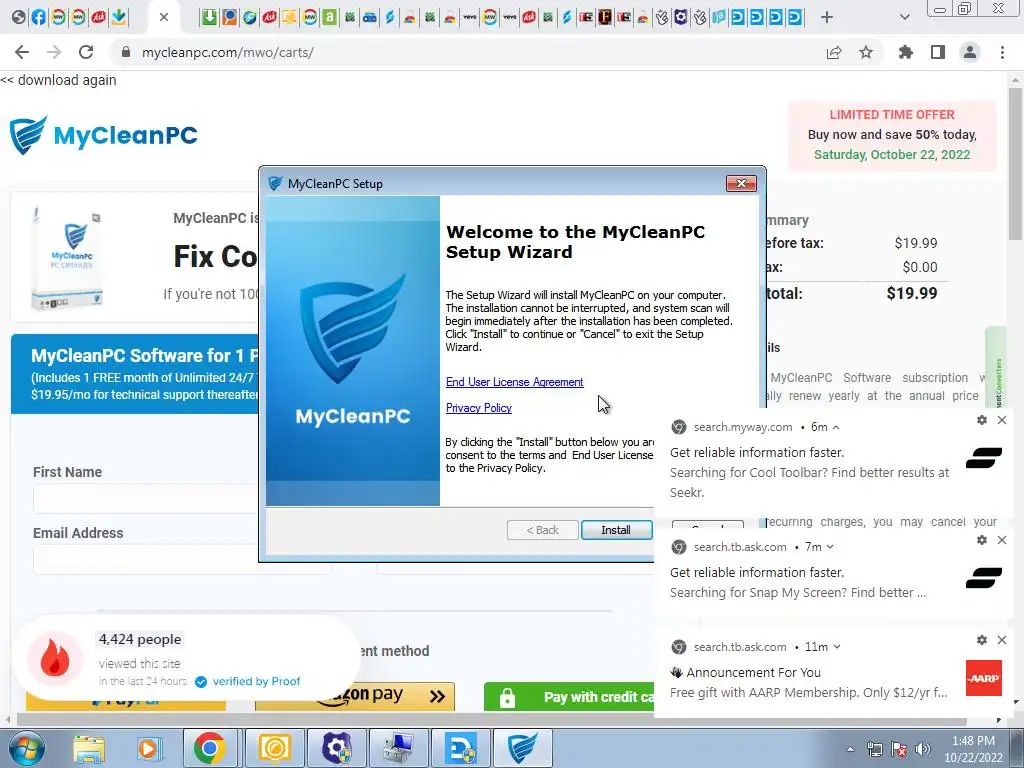Click the Install button in setup wizard

(x=616, y=530)
